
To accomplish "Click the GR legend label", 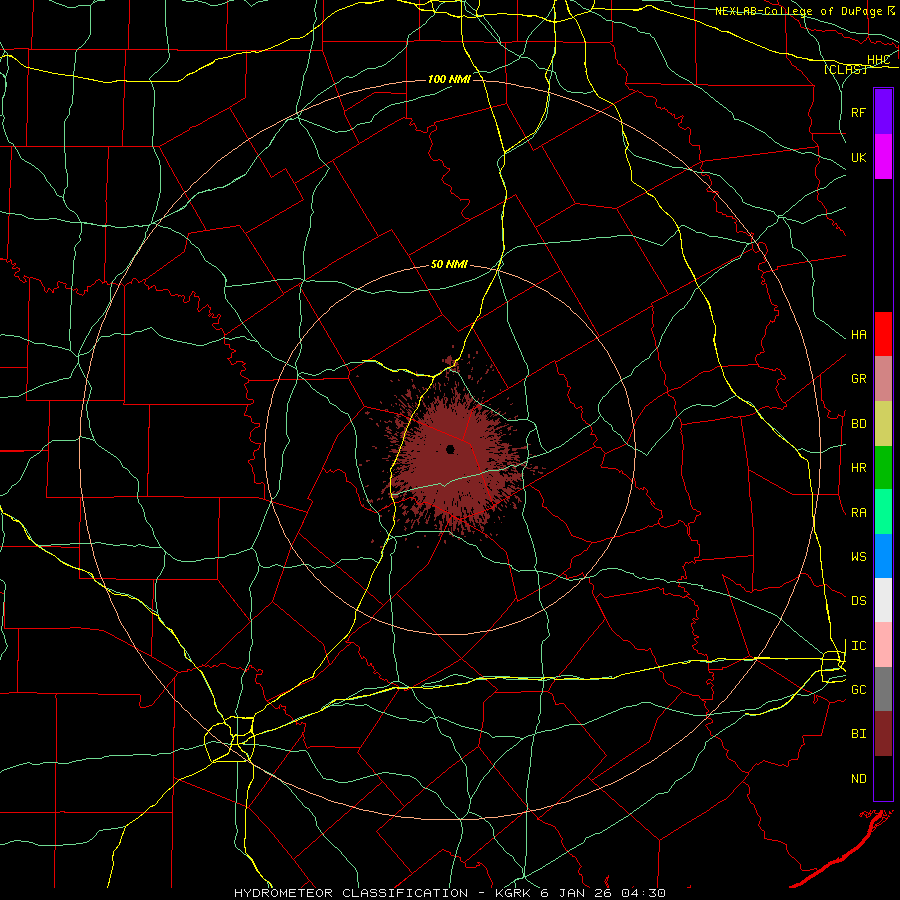I will pos(859,379).
